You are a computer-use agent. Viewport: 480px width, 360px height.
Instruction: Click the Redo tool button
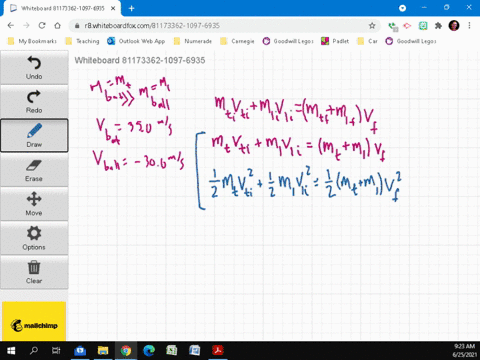[x=34, y=101]
